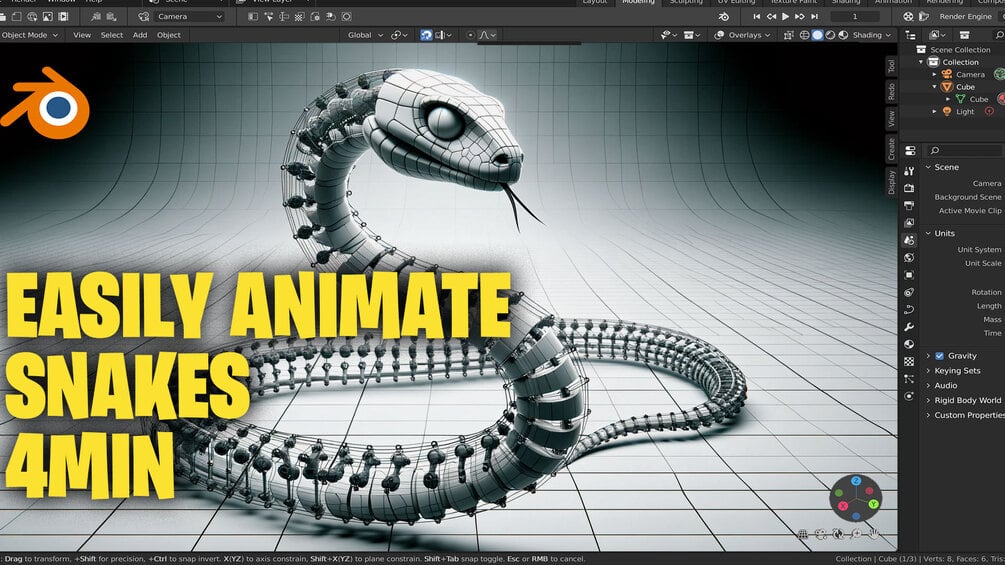Jump to start frame button

(x=756, y=17)
